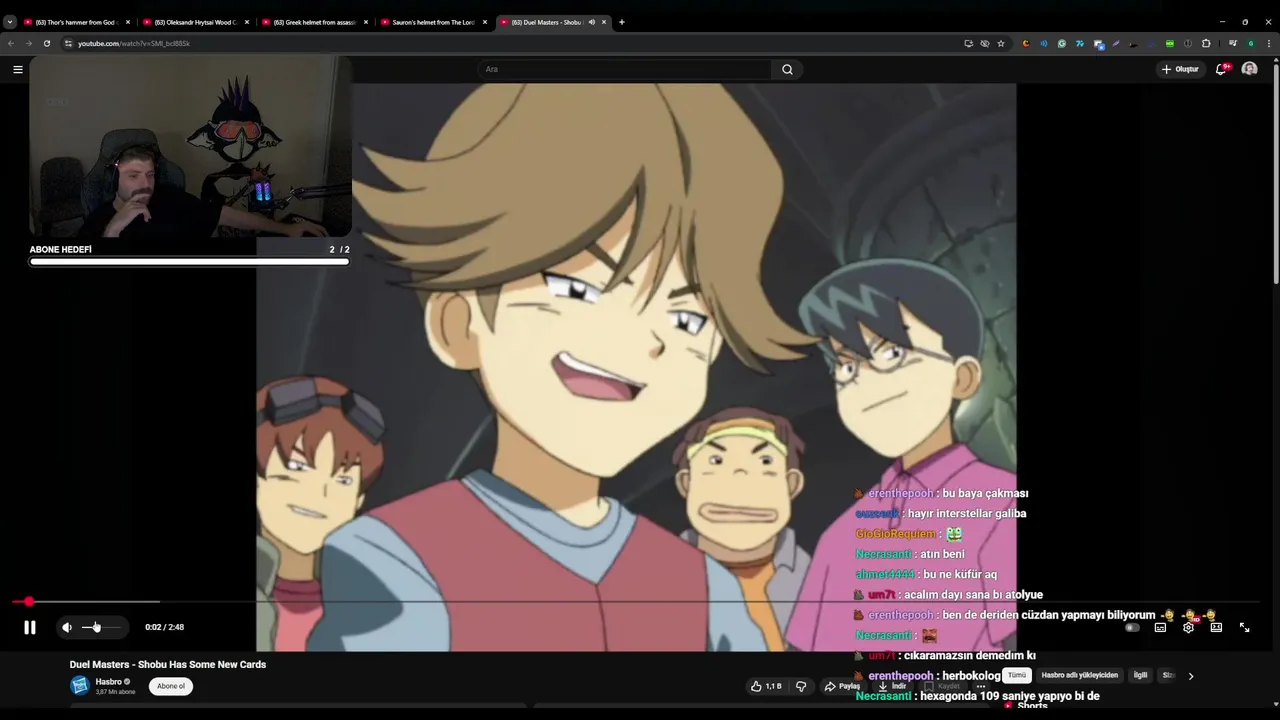Close the Sauron's helmet tab
The width and height of the screenshot is (1280, 720).
point(485,22)
